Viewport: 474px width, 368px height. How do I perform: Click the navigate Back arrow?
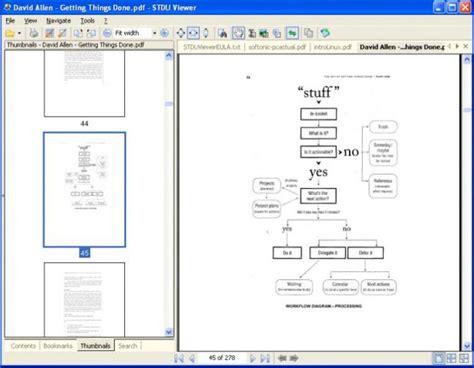[282, 358]
